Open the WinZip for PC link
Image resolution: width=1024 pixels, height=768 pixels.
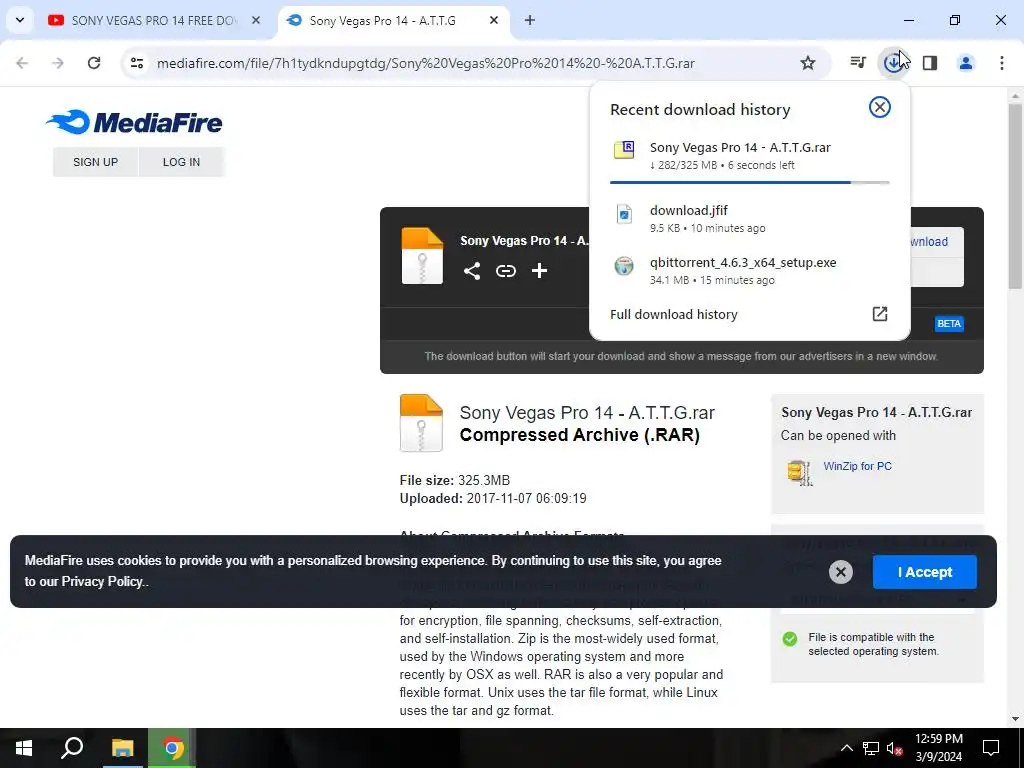857,466
